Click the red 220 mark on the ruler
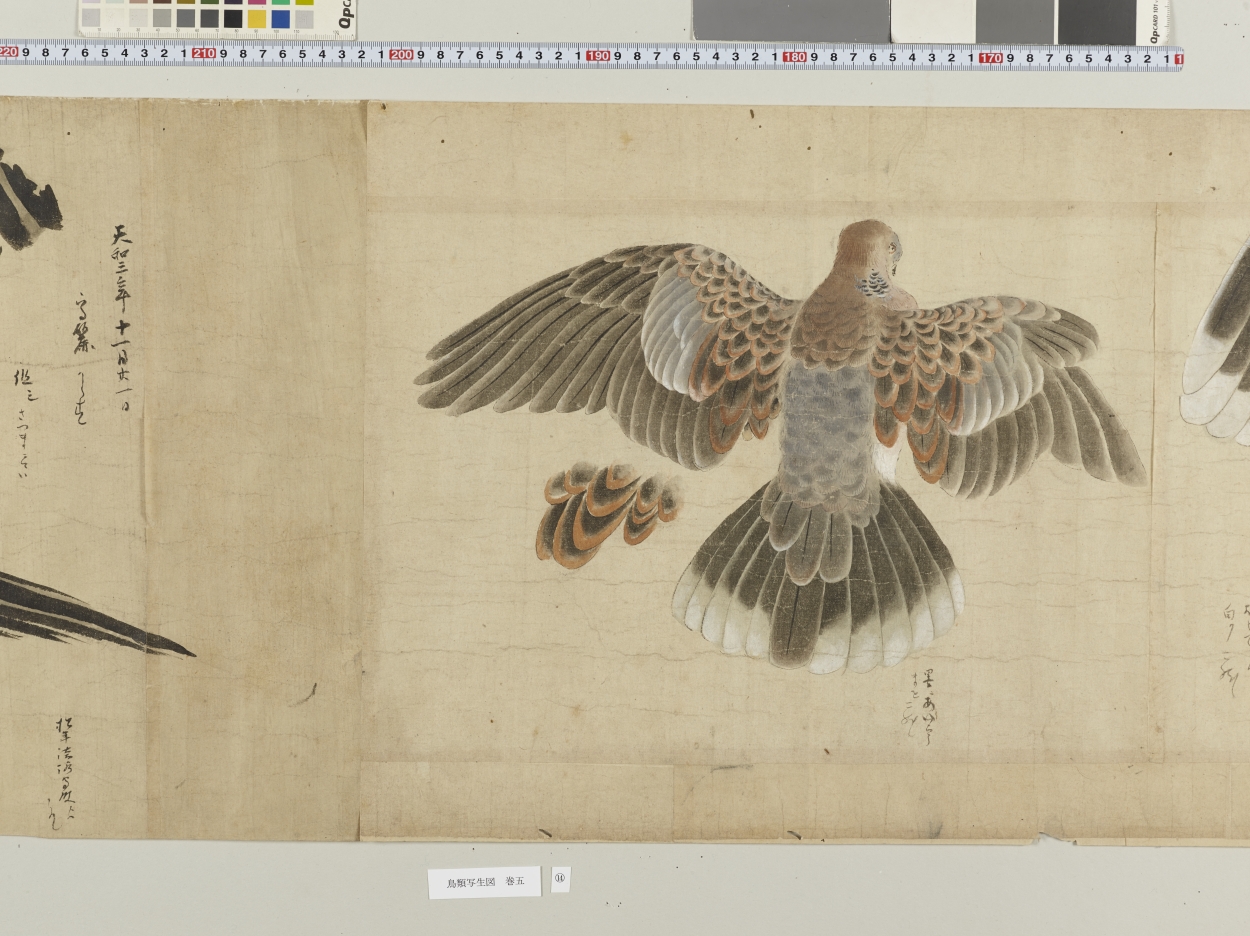 pyautogui.click(x=9, y=52)
